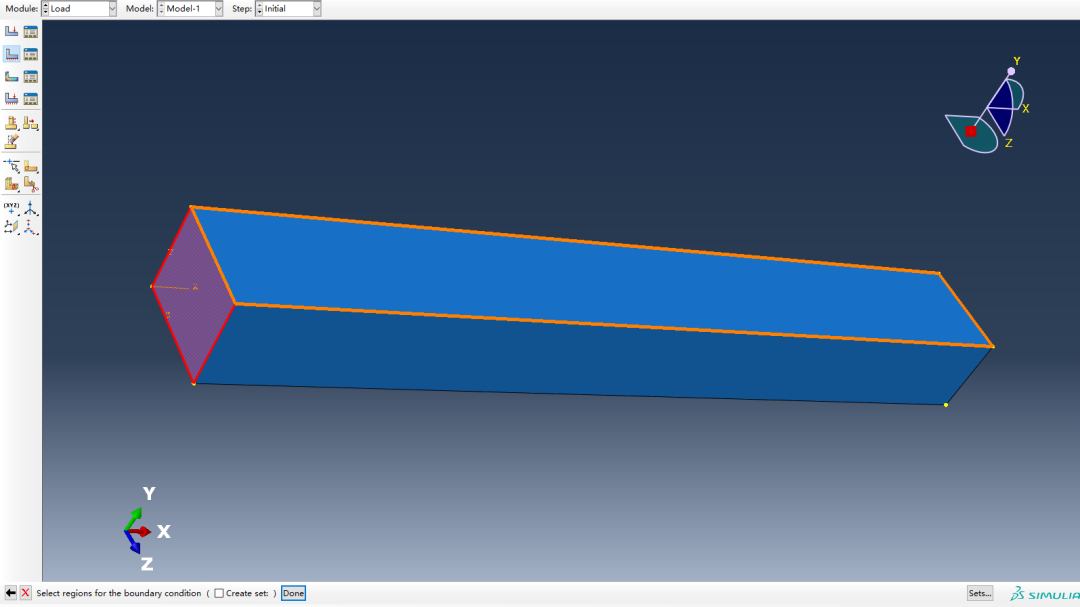Select the Create Predefined Field tool
The height and width of the screenshot is (607, 1080).
pos(12,76)
